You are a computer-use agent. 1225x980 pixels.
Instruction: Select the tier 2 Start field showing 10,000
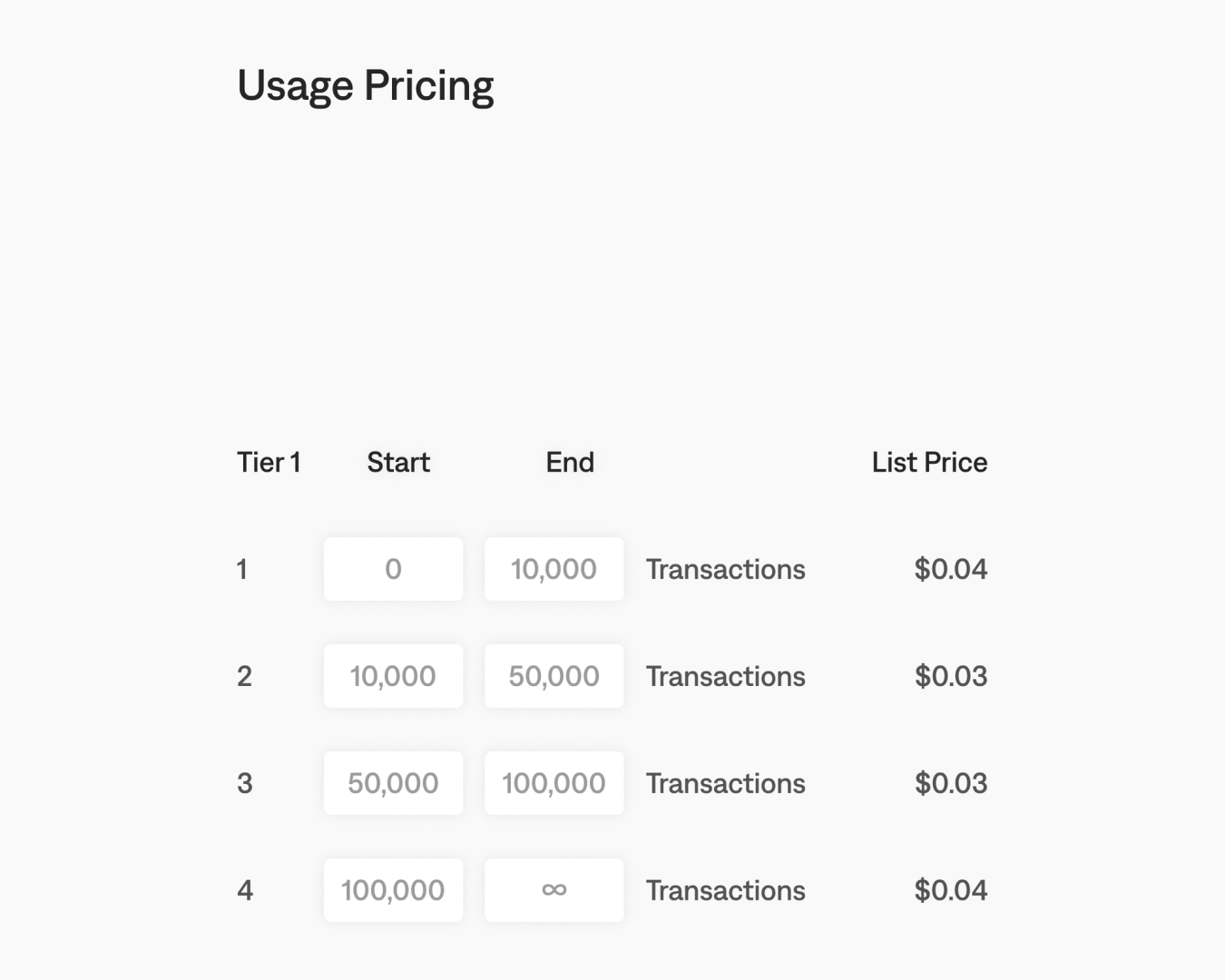pyautogui.click(x=393, y=676)
